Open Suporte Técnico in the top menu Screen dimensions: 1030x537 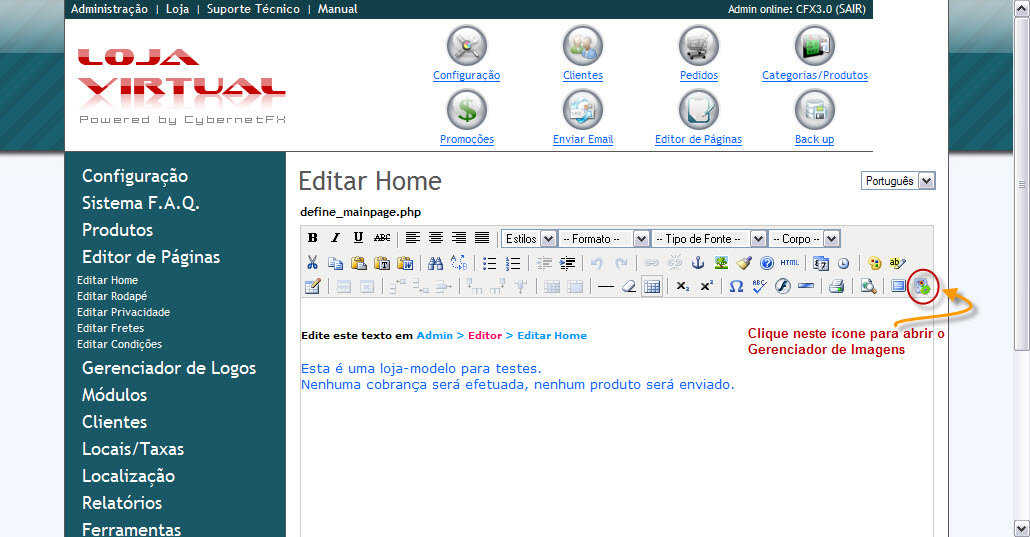coord(253,9)
